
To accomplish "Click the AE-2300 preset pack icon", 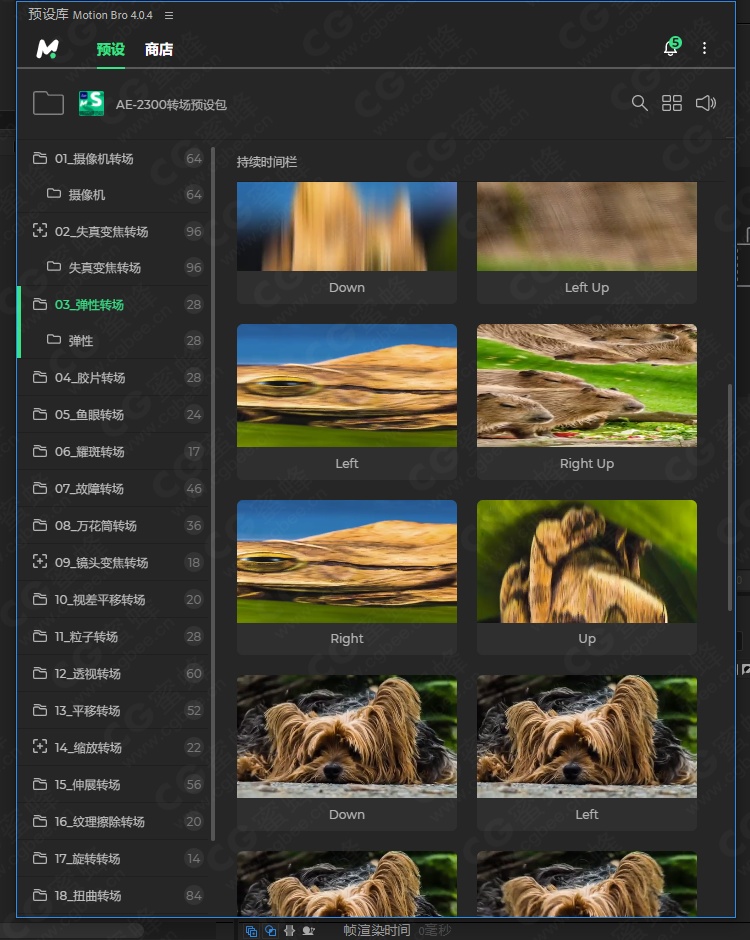I will [91, 103].
